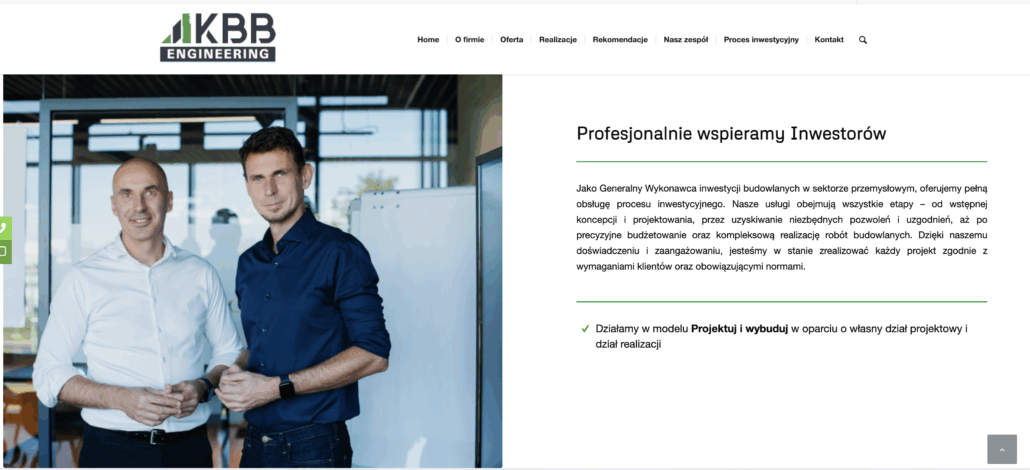Click the Profesjonalnie wspieramy Inwestorów heading

click(x=731, y=134)
